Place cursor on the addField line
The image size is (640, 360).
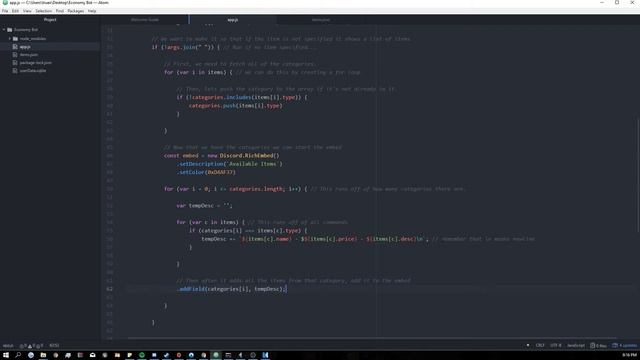[x=232, y=289]
